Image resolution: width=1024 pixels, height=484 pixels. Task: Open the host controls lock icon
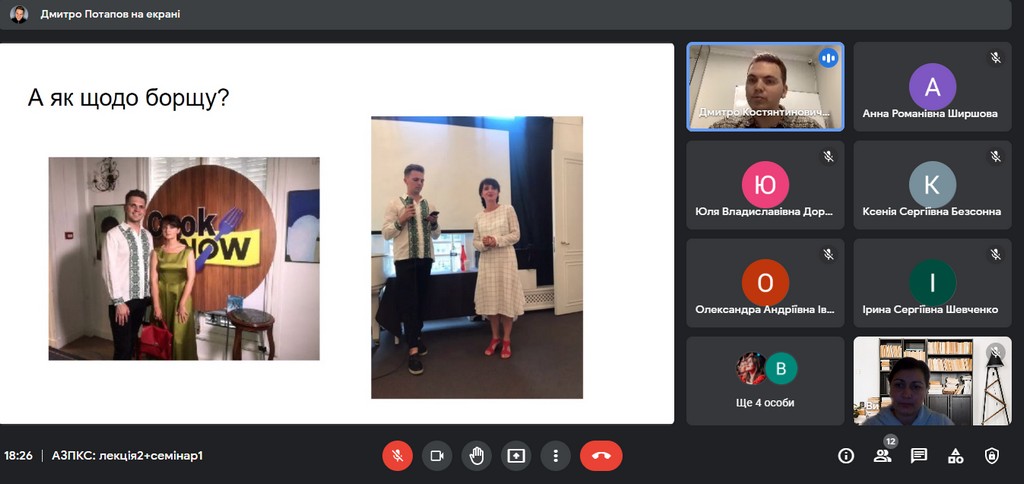991,456
